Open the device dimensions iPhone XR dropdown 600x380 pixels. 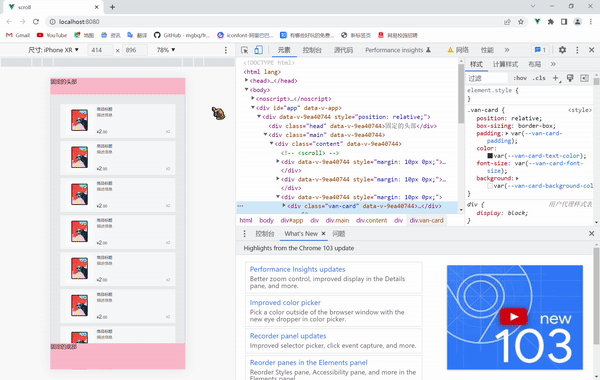click(53, 50)
